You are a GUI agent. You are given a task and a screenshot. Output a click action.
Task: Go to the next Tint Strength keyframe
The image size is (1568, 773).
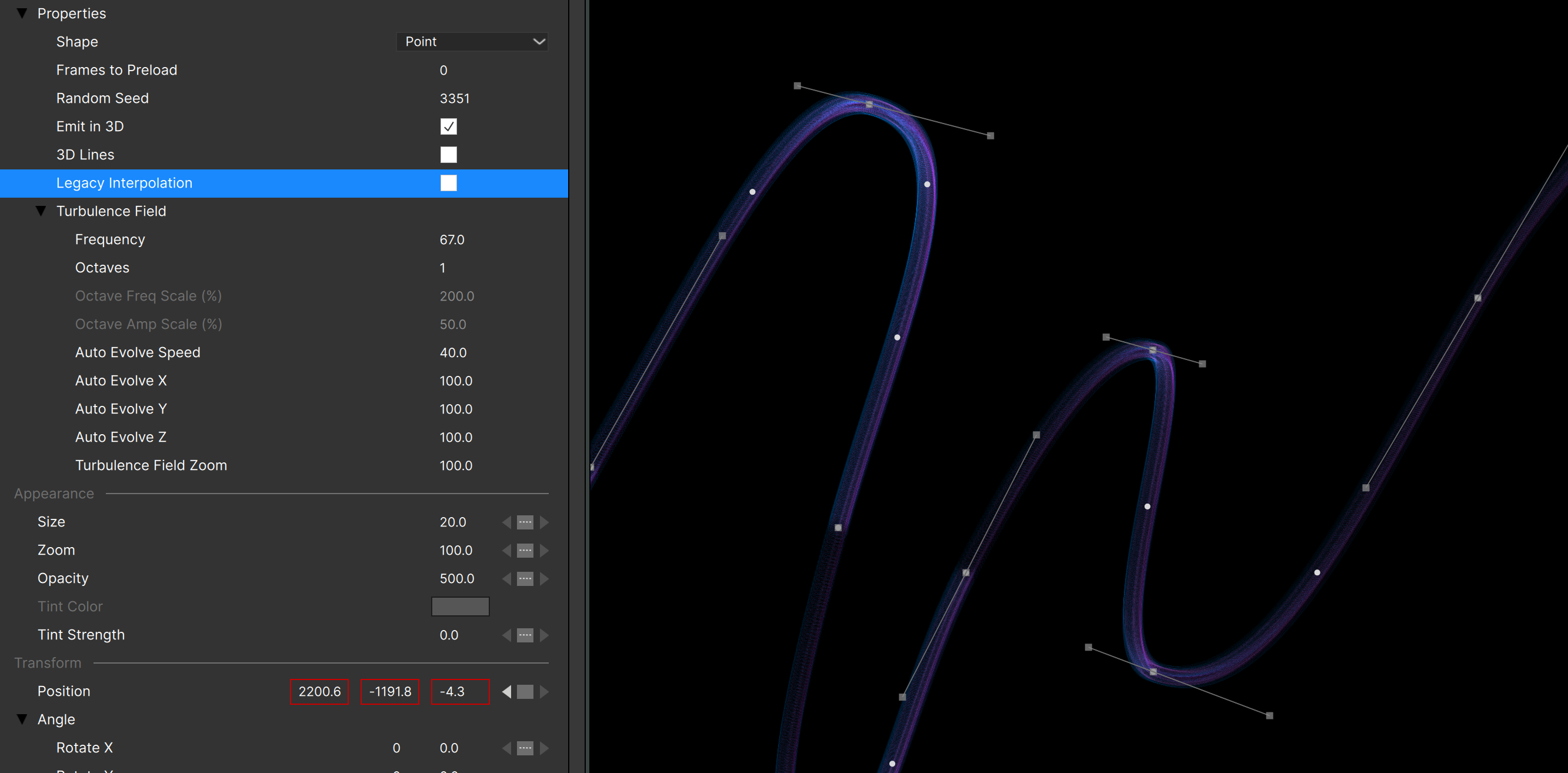coord(544,635)
